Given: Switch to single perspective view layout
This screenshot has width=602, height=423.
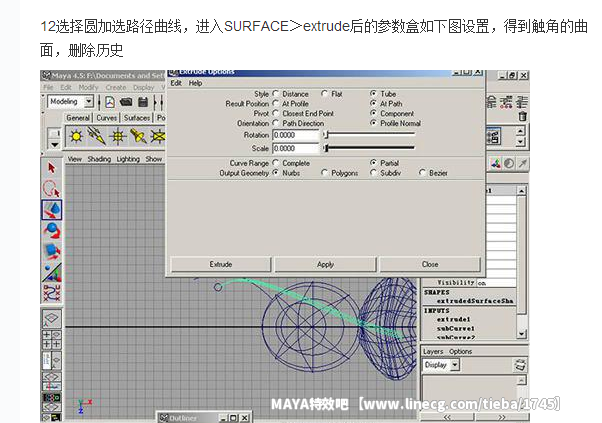Looking at the screenshot, I should tap(51, 318).
